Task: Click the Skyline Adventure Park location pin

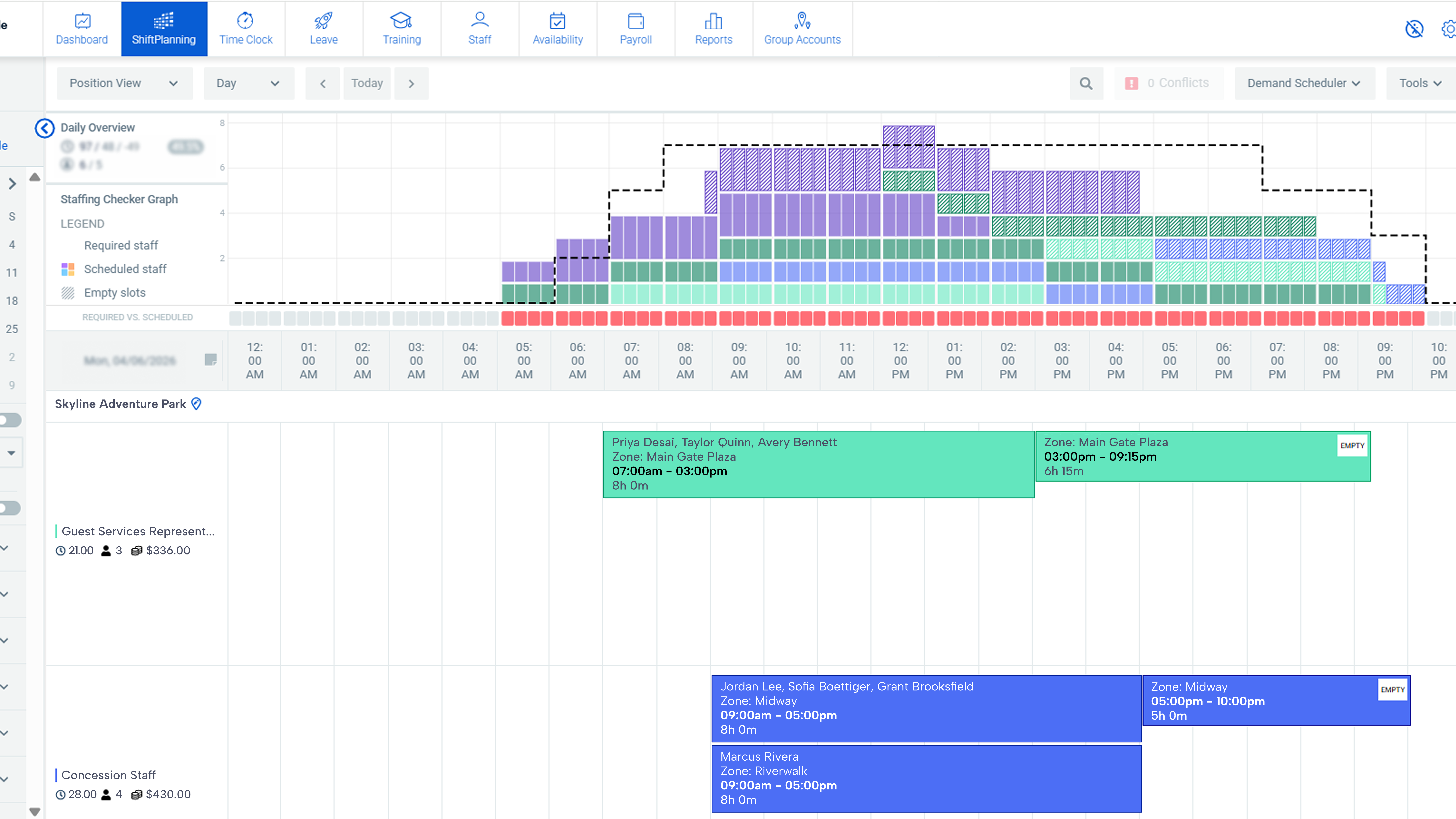Action: 196,404
